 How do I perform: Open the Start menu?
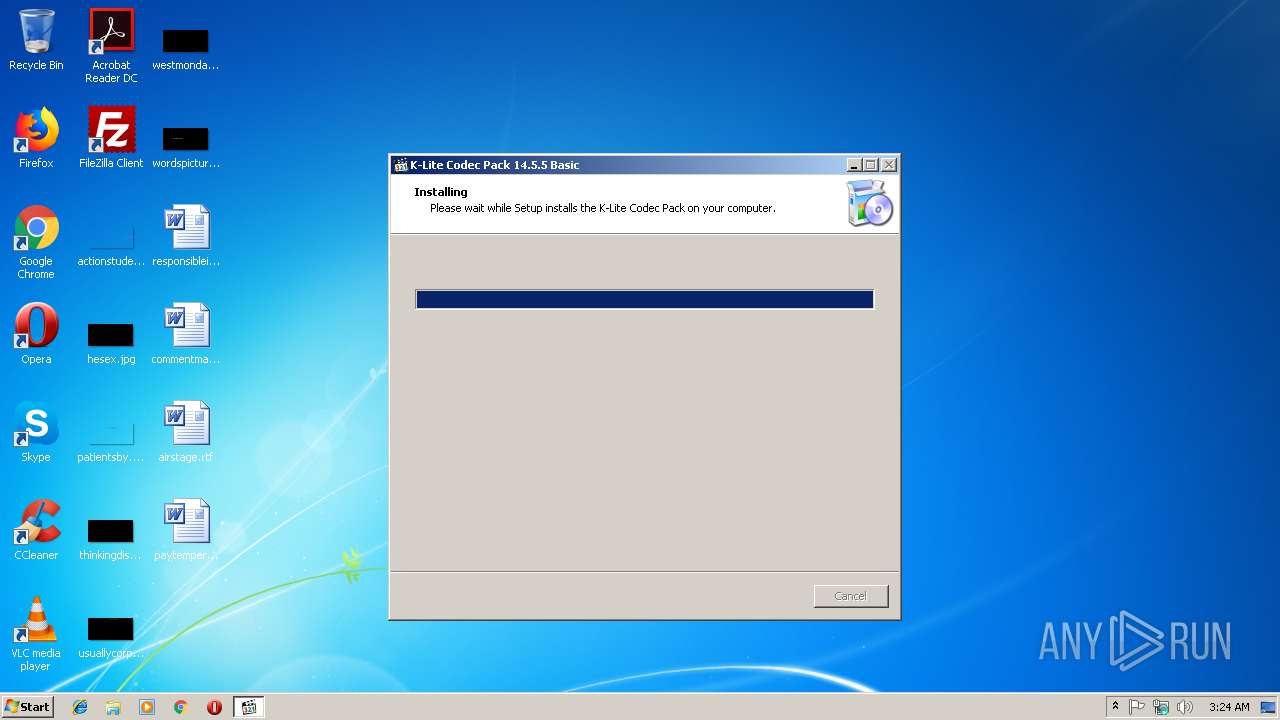pyautogui.click(x=27, y=707)
